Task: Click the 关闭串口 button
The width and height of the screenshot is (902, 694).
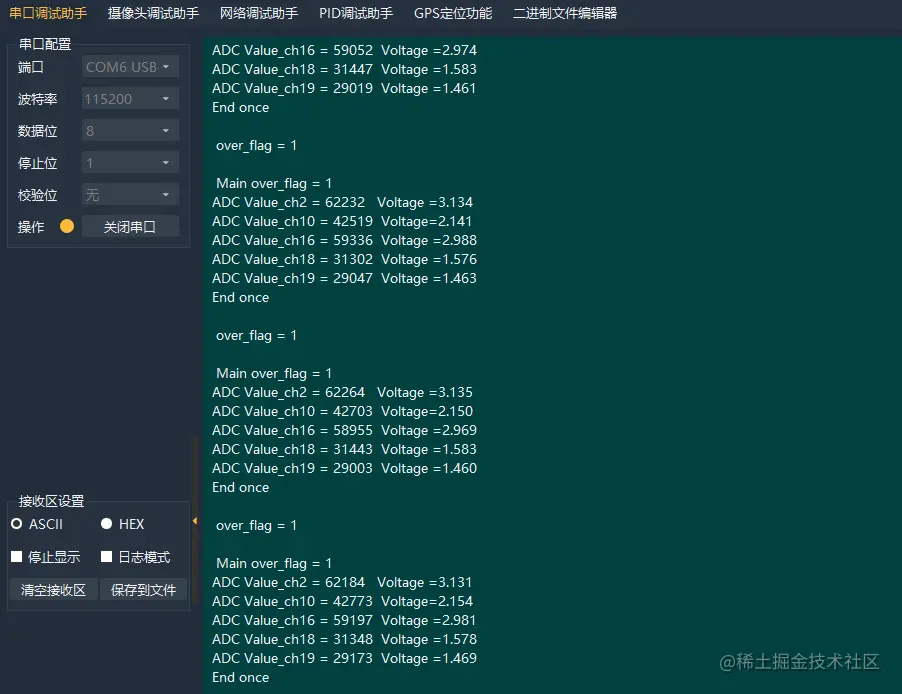Action: [x=130, y=227]
